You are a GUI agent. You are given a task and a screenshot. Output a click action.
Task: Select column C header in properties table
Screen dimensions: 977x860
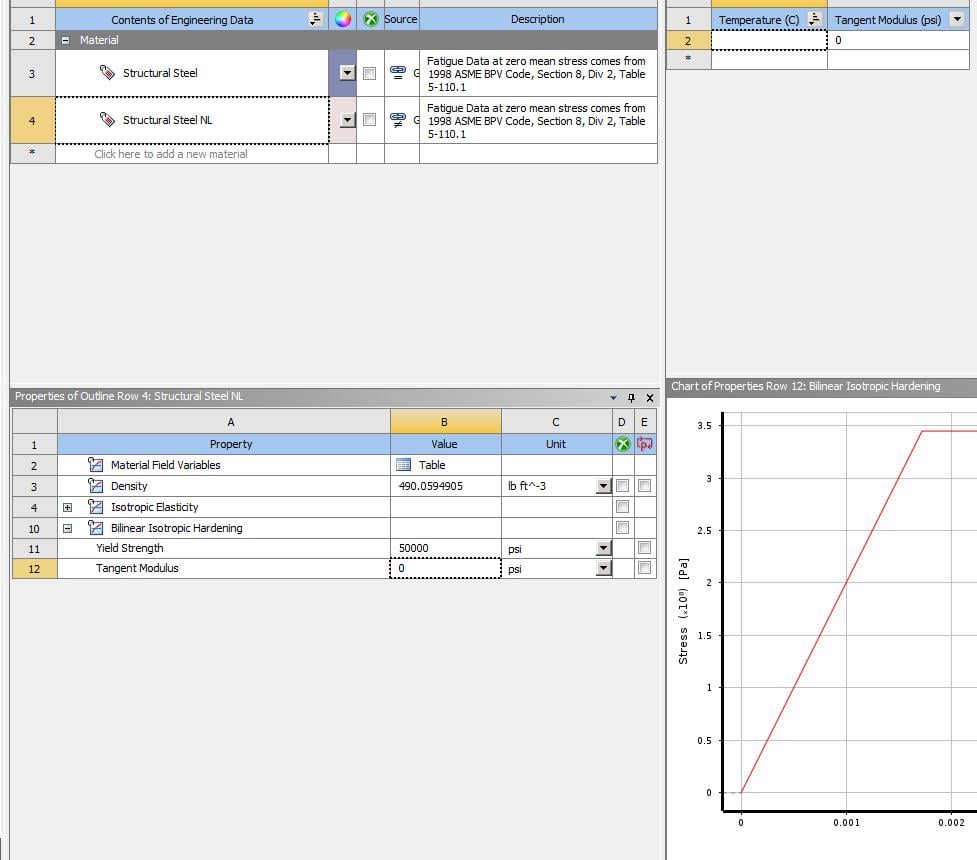click(x=556, y=422)
